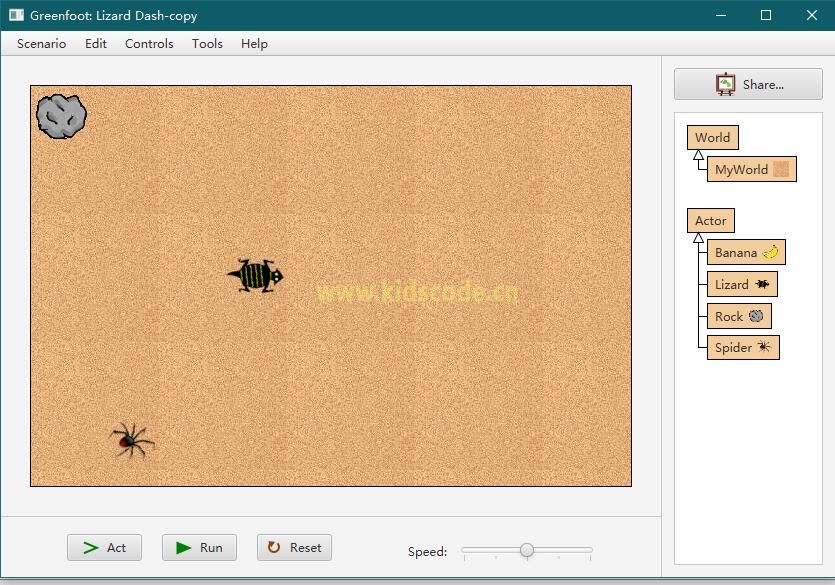Click the easel icon on Share button
This screenshot has width=835, height=585.
point(725,84)
